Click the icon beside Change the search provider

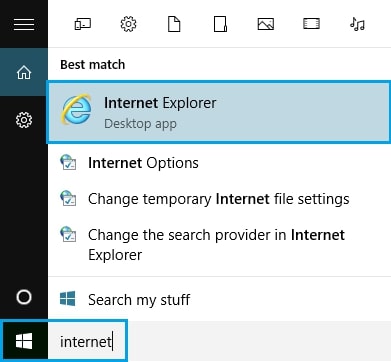(x=68, y=234)
